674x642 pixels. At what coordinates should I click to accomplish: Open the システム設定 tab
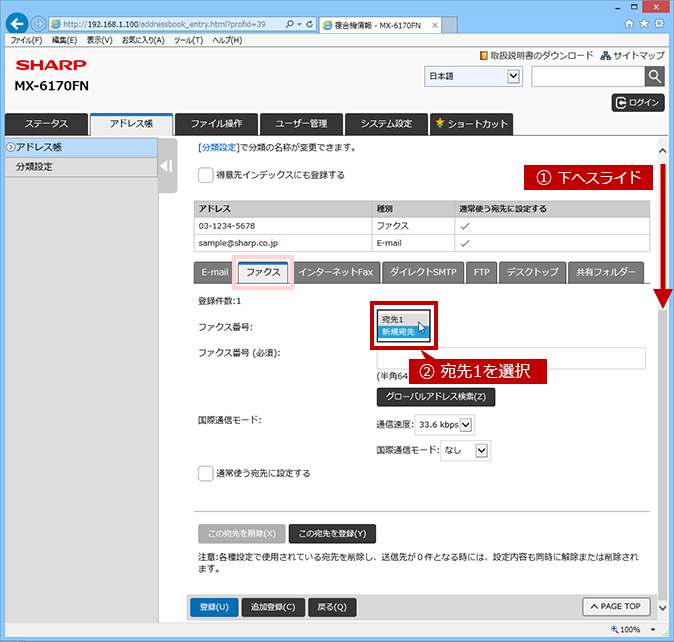click(386, 124)
